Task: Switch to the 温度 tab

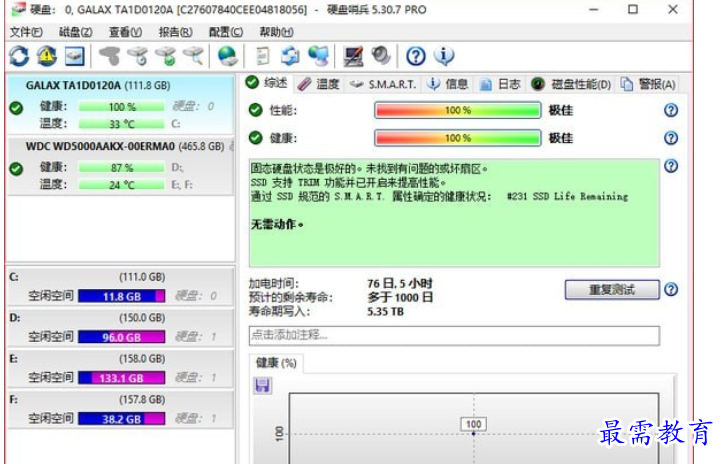Action: [x=318, y=84]
